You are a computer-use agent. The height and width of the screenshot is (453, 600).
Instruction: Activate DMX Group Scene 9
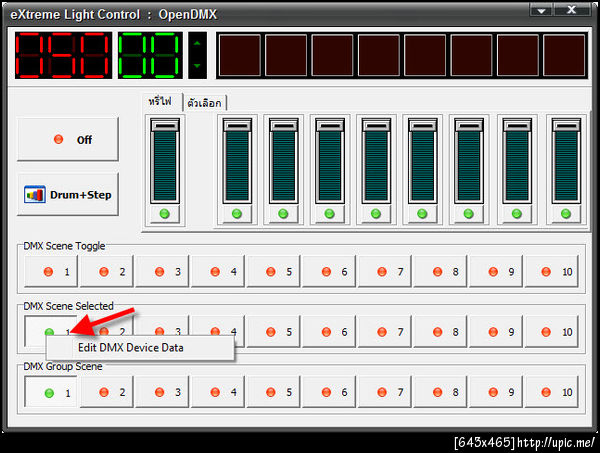[496, 392]
